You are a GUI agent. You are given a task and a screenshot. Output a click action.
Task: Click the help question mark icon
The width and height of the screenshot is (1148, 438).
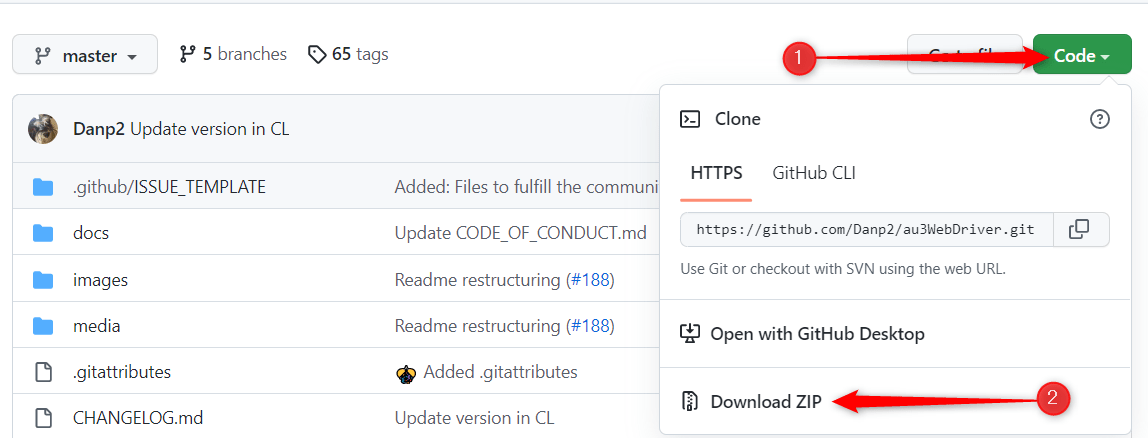[x=1099, y=119]
